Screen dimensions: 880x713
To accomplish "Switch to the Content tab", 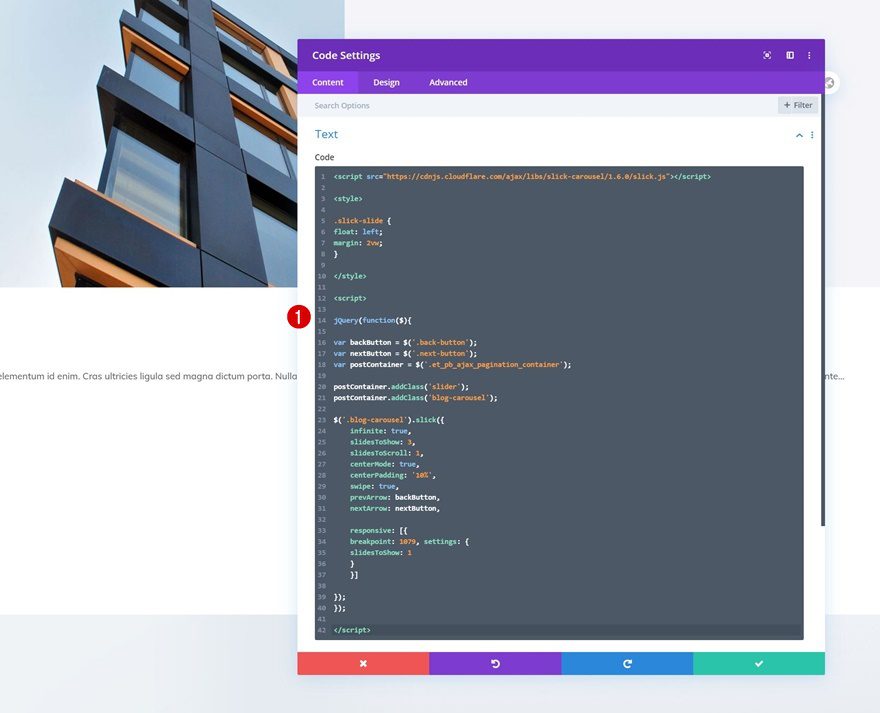I will (x=328, y=82).
